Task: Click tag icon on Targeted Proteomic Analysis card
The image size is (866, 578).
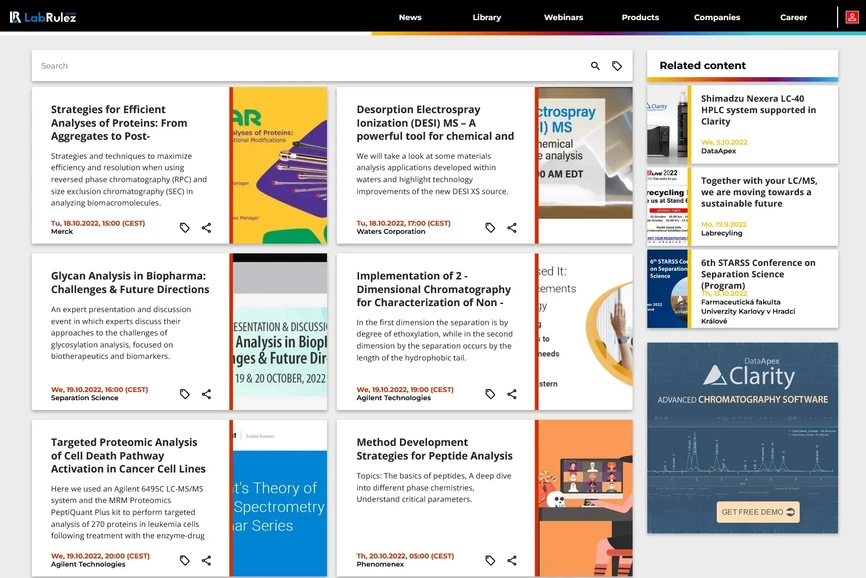Action: [x=184, y=560]
